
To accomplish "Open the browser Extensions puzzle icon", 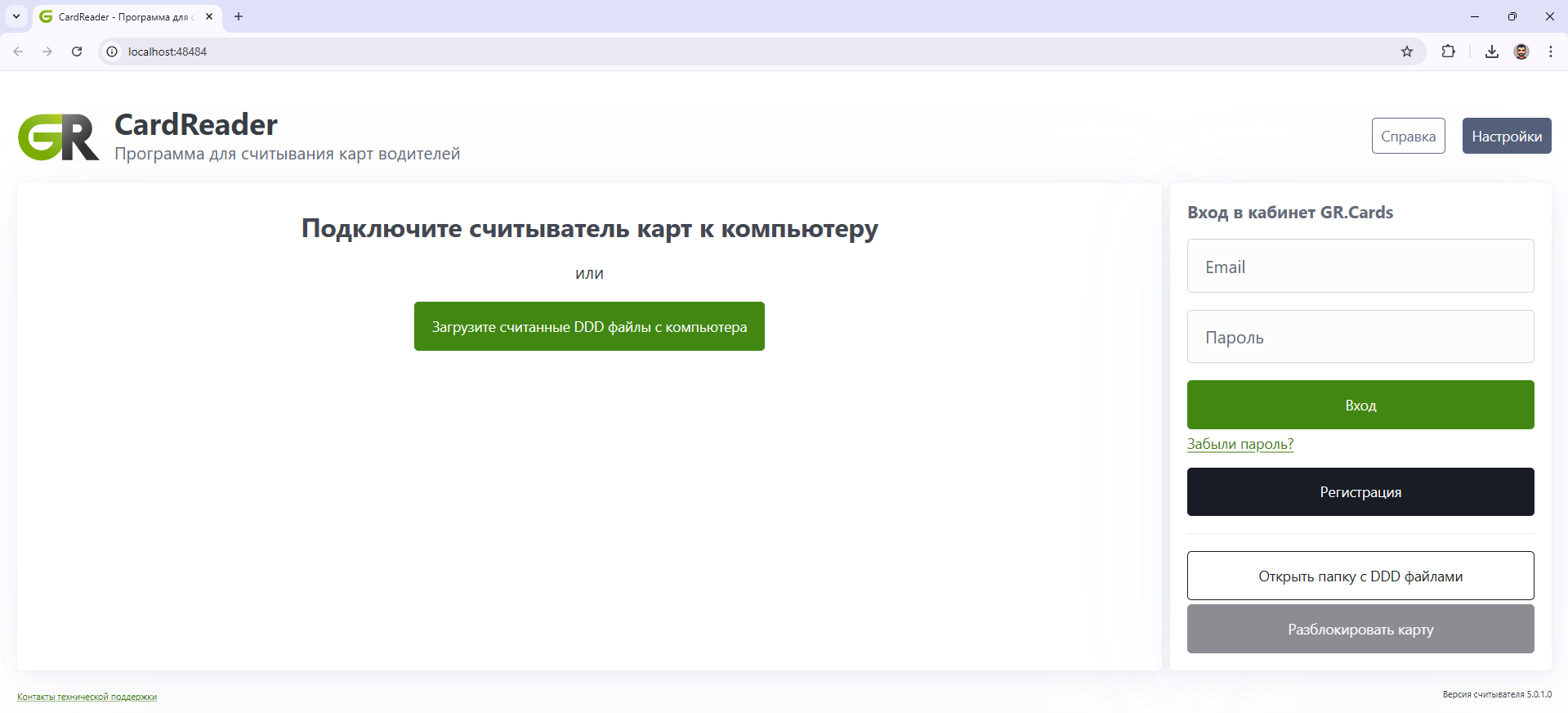I will (x=1448, y=52).
